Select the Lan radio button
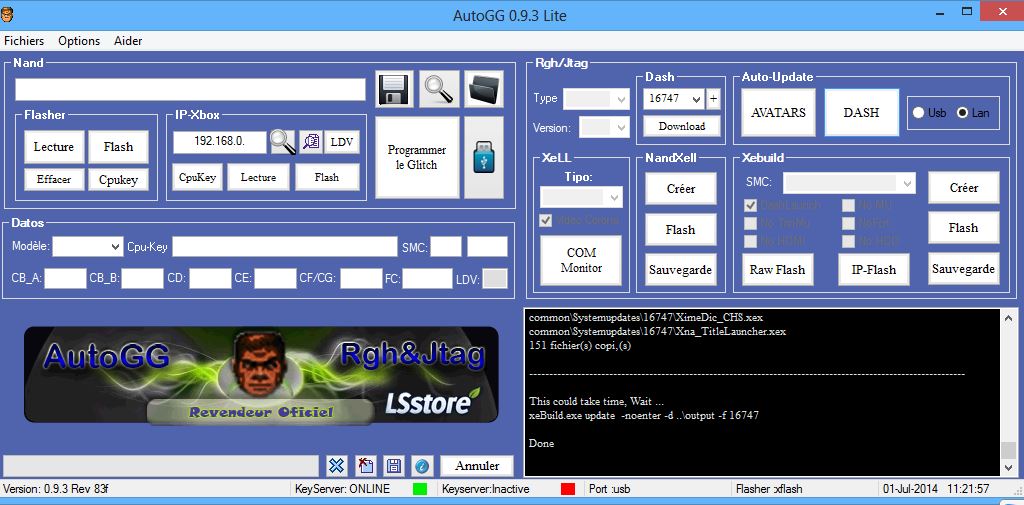1024x505 pixels. point(962,113)
